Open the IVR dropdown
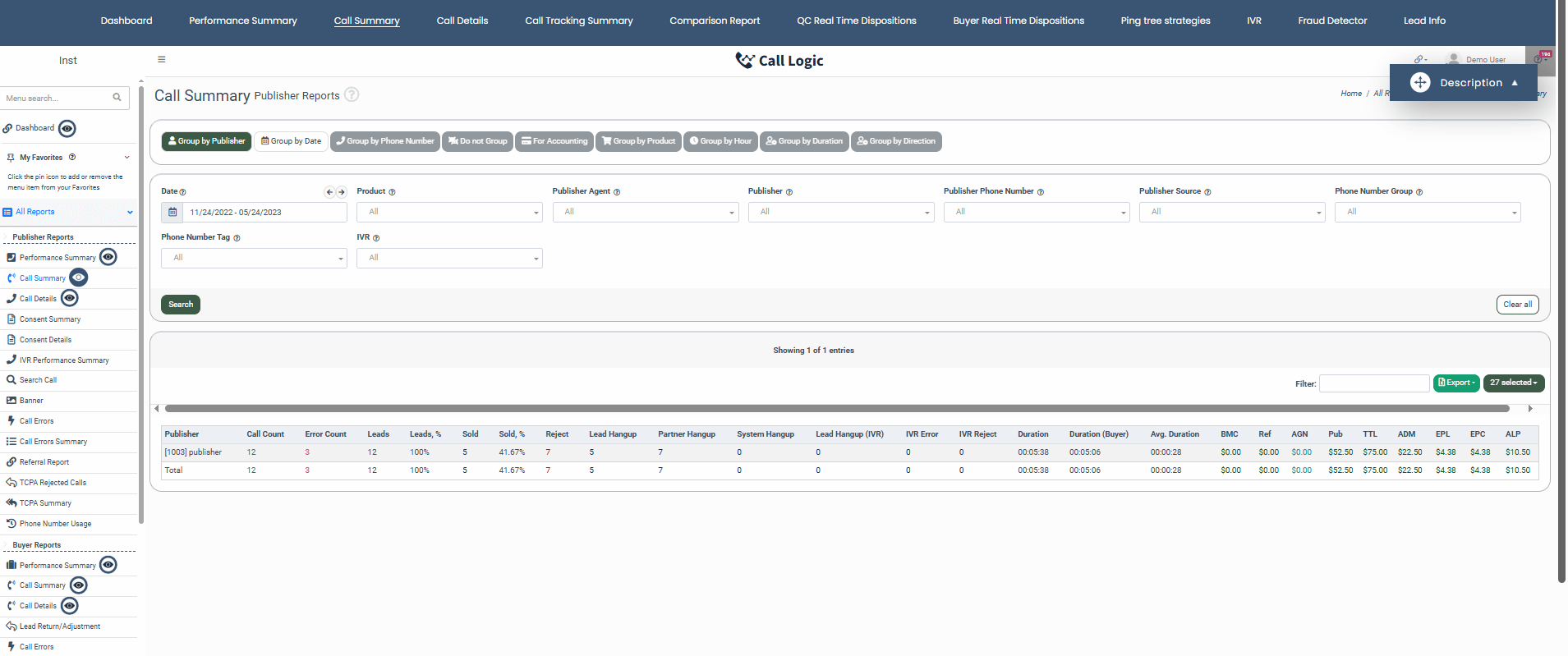Screen dimensions: 1568x656 (449, 258)
